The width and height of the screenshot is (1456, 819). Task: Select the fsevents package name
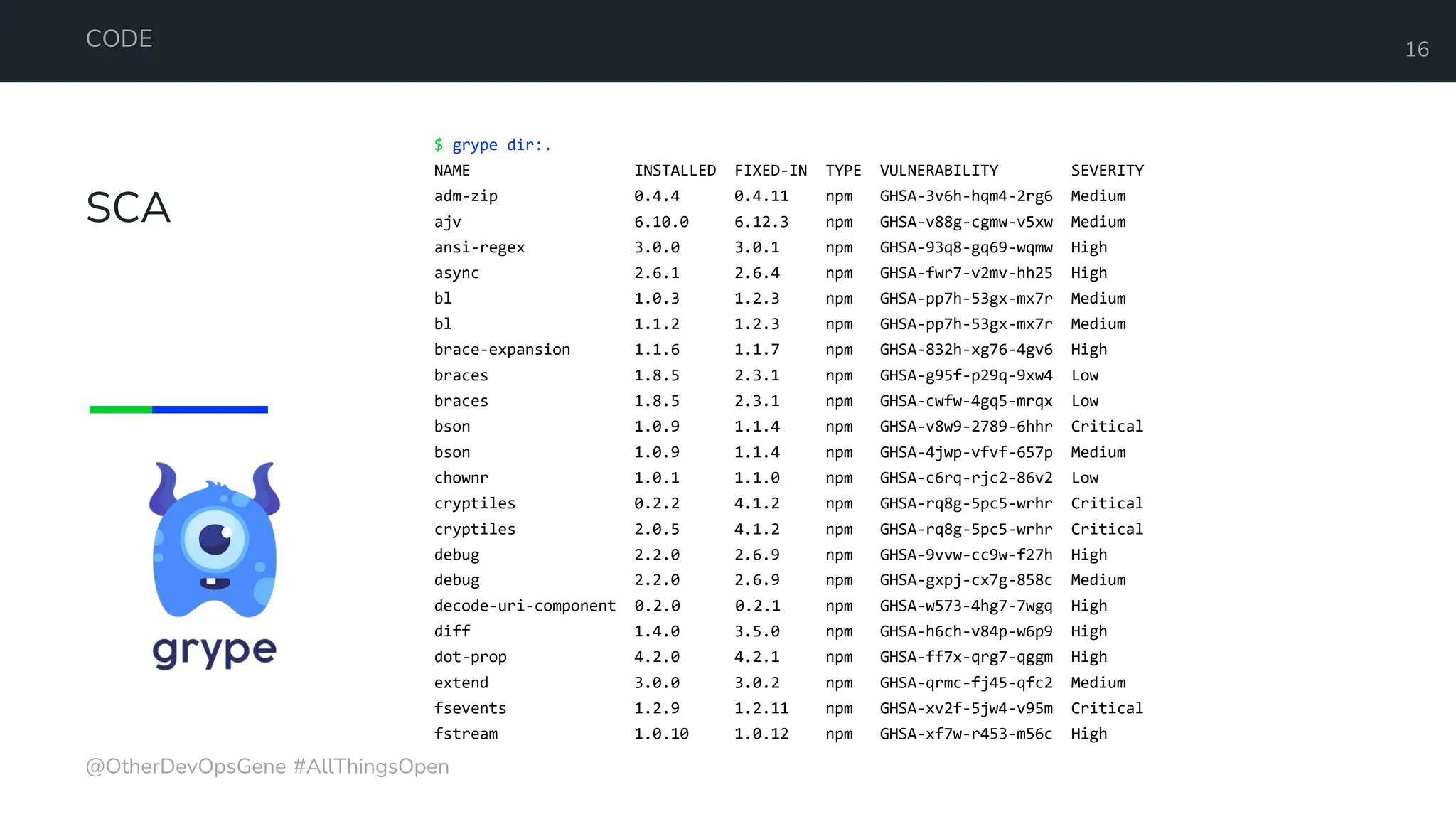click(471, 708)
